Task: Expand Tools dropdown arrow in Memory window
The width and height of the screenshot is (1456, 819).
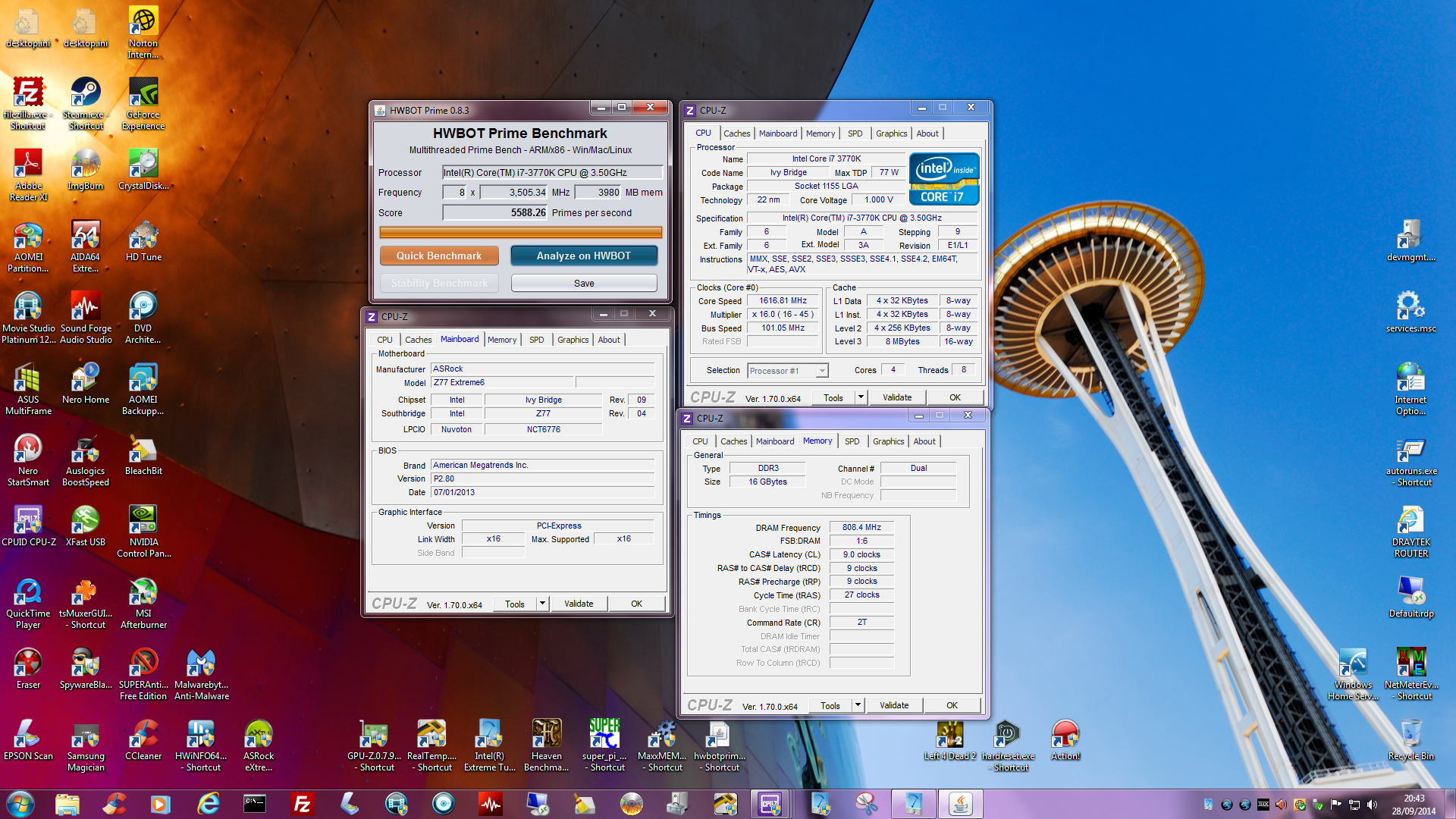Action: [x=858, y=705]
